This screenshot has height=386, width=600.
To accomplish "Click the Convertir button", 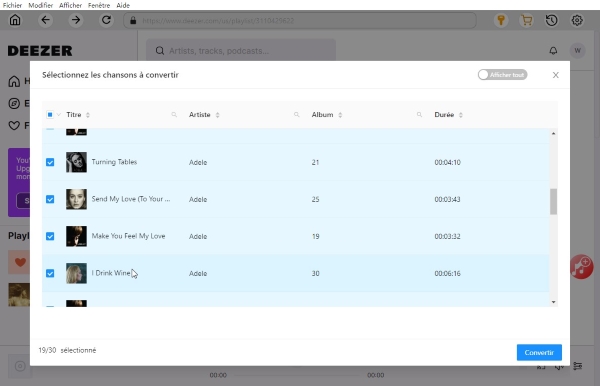I will [539, 352].
